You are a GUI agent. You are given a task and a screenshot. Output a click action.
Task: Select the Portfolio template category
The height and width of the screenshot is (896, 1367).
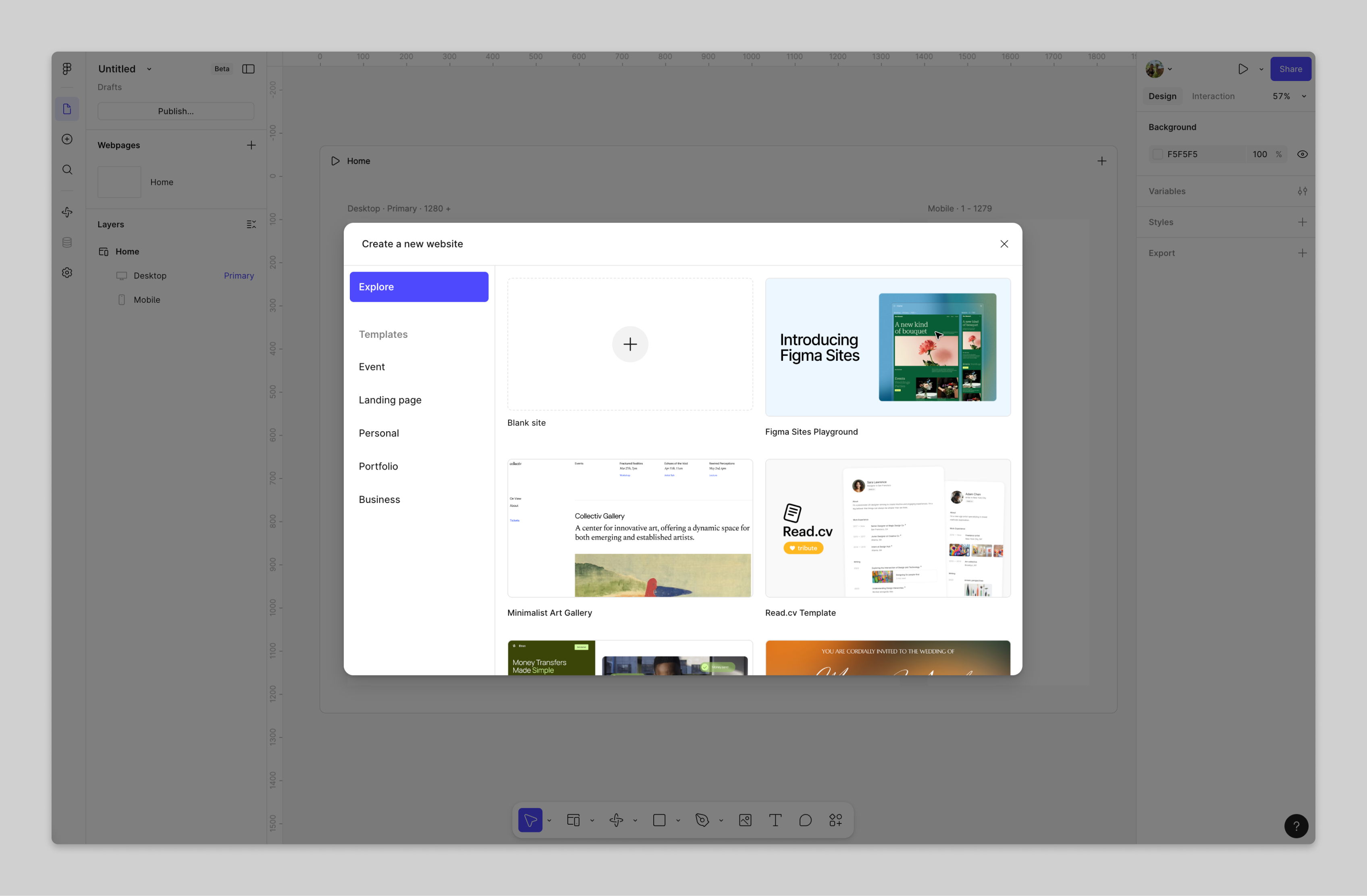click(x=378, y=466)
